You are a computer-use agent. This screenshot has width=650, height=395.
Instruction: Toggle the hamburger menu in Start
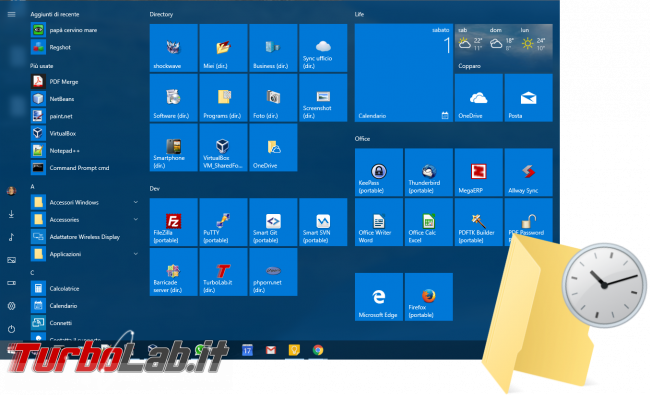(x=12, y=15)
